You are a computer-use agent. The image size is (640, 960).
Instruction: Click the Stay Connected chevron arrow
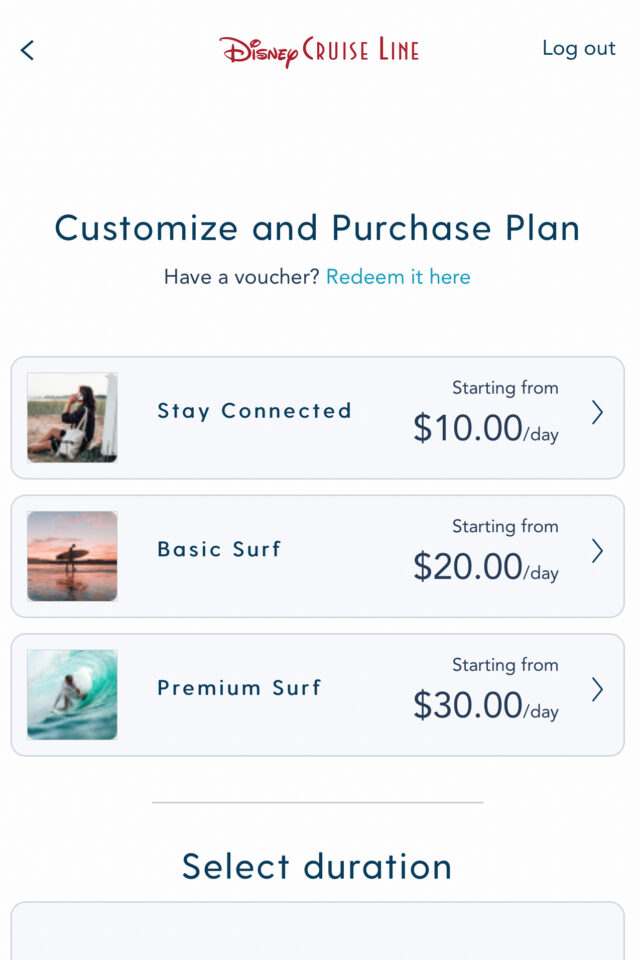click(x=597, y=412)
